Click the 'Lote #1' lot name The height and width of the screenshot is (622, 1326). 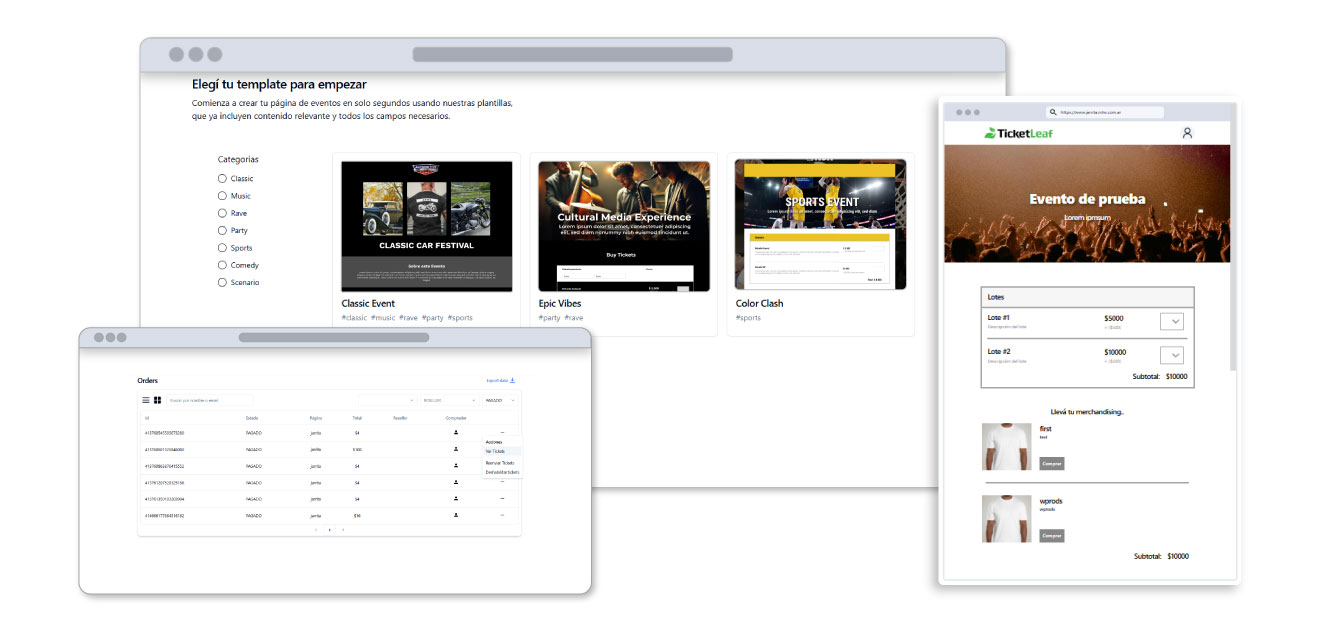(999, 318)
